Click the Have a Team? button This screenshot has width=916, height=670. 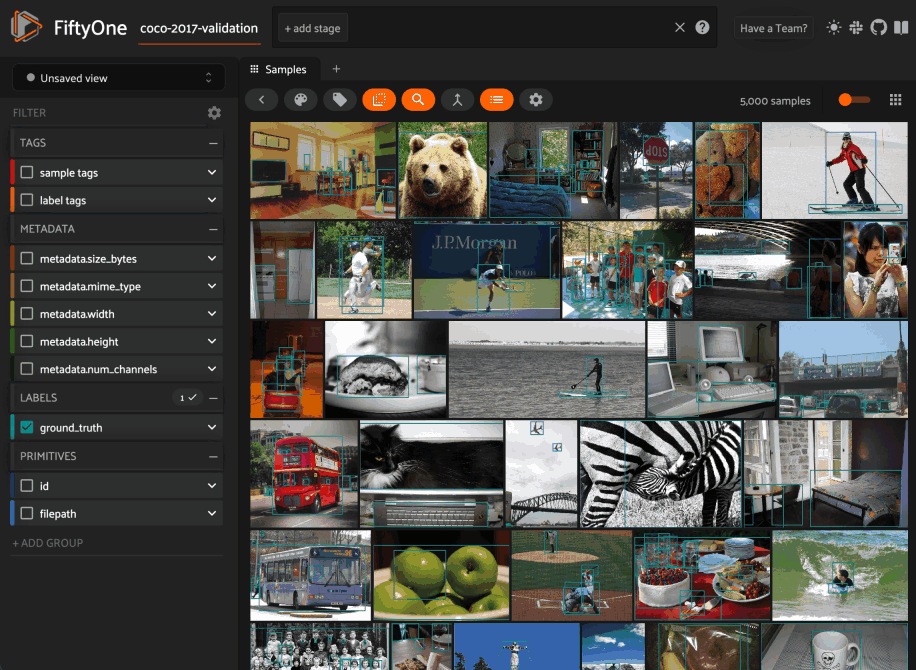click(773, 28)
